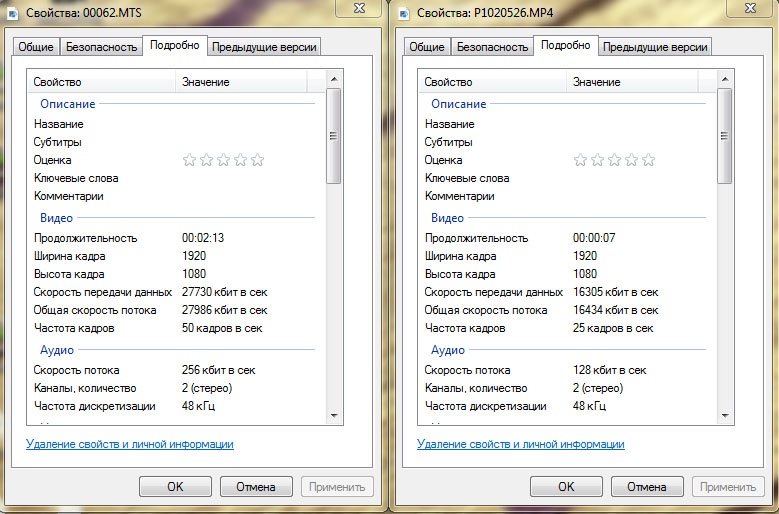This screenshot has height=514, width=779.
Task: Select Ширина кадра row in P1020526.MP4 window
Action: point(567,256)
